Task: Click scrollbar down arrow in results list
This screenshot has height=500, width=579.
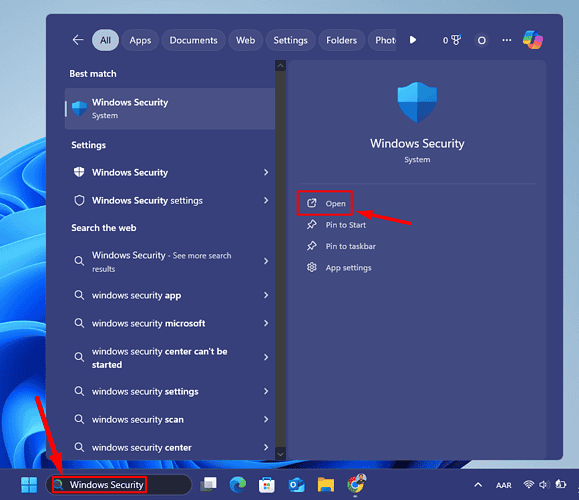Action: [x=280, y=454]
